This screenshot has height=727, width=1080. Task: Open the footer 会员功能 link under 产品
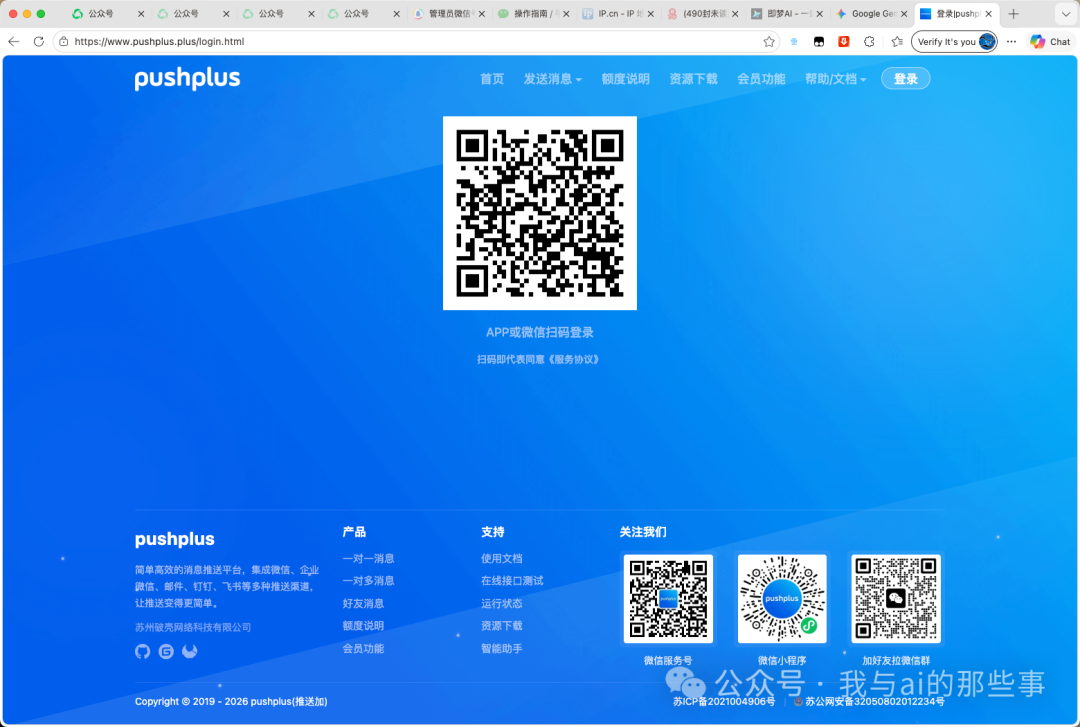tap(363, 648)
